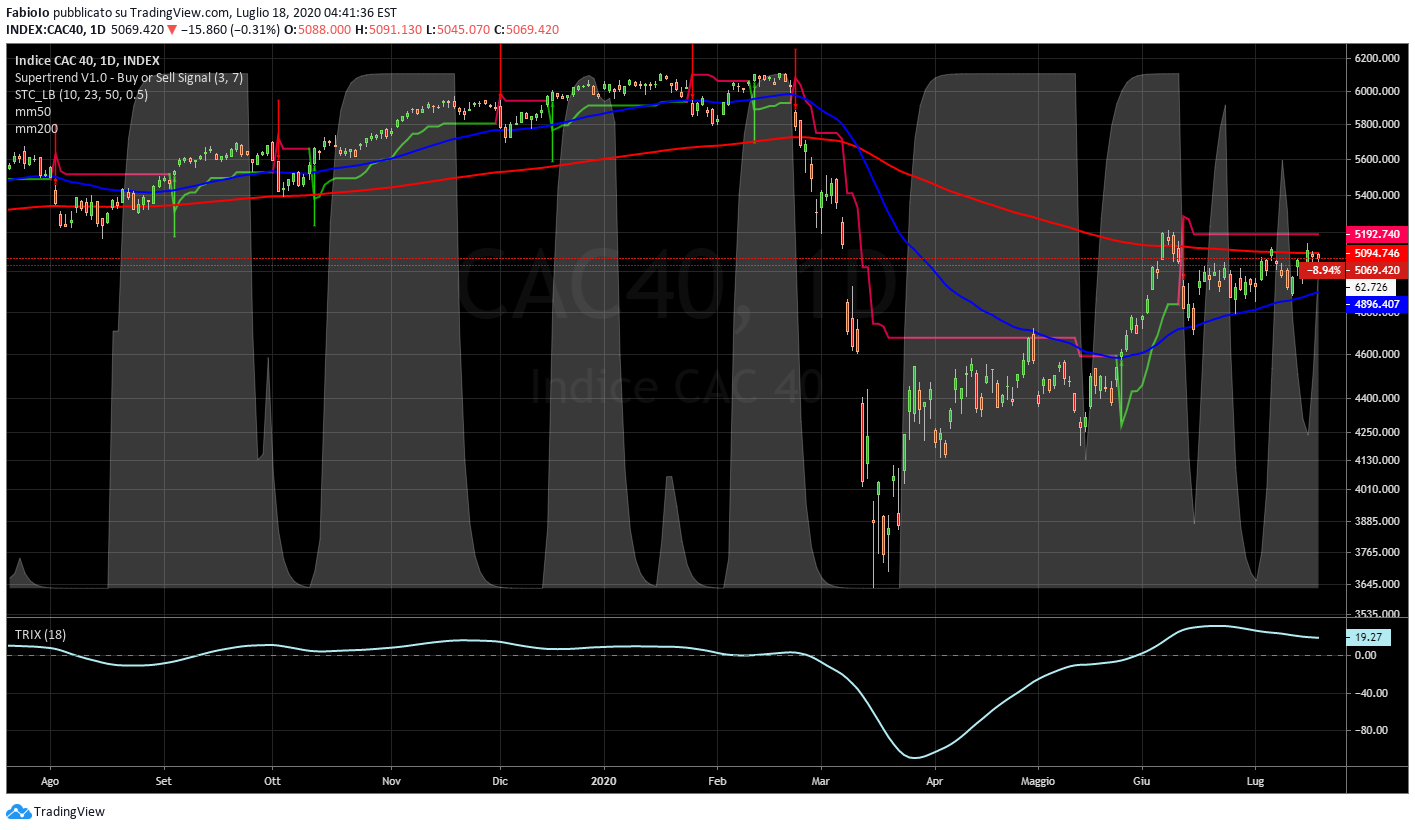Viewport: 1415px width, 830px height.
Task: Click the 'Dic' month on time axis
Action: click(500, 779)
